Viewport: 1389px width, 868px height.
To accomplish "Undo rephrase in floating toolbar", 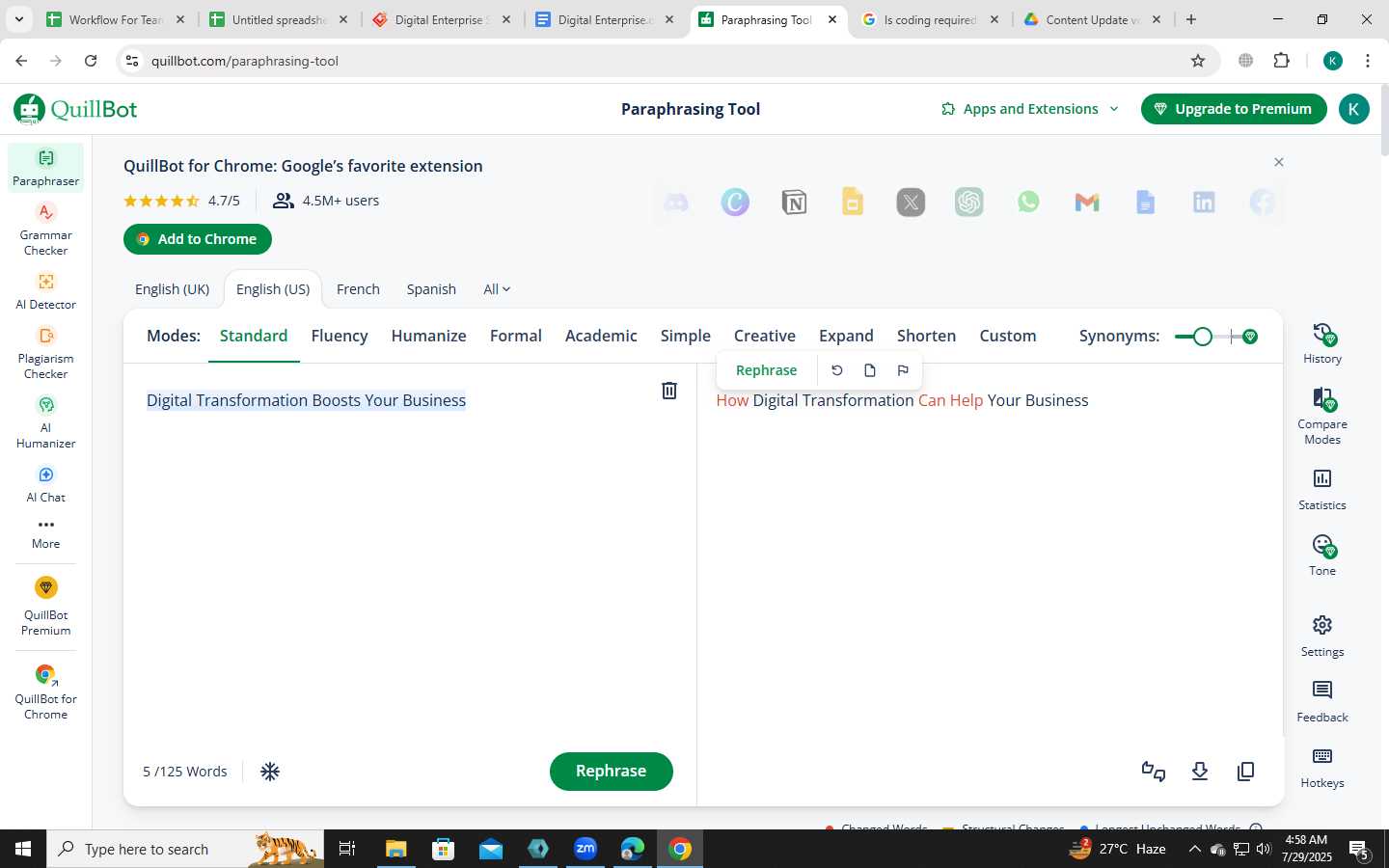I will (x=837, y=370).
